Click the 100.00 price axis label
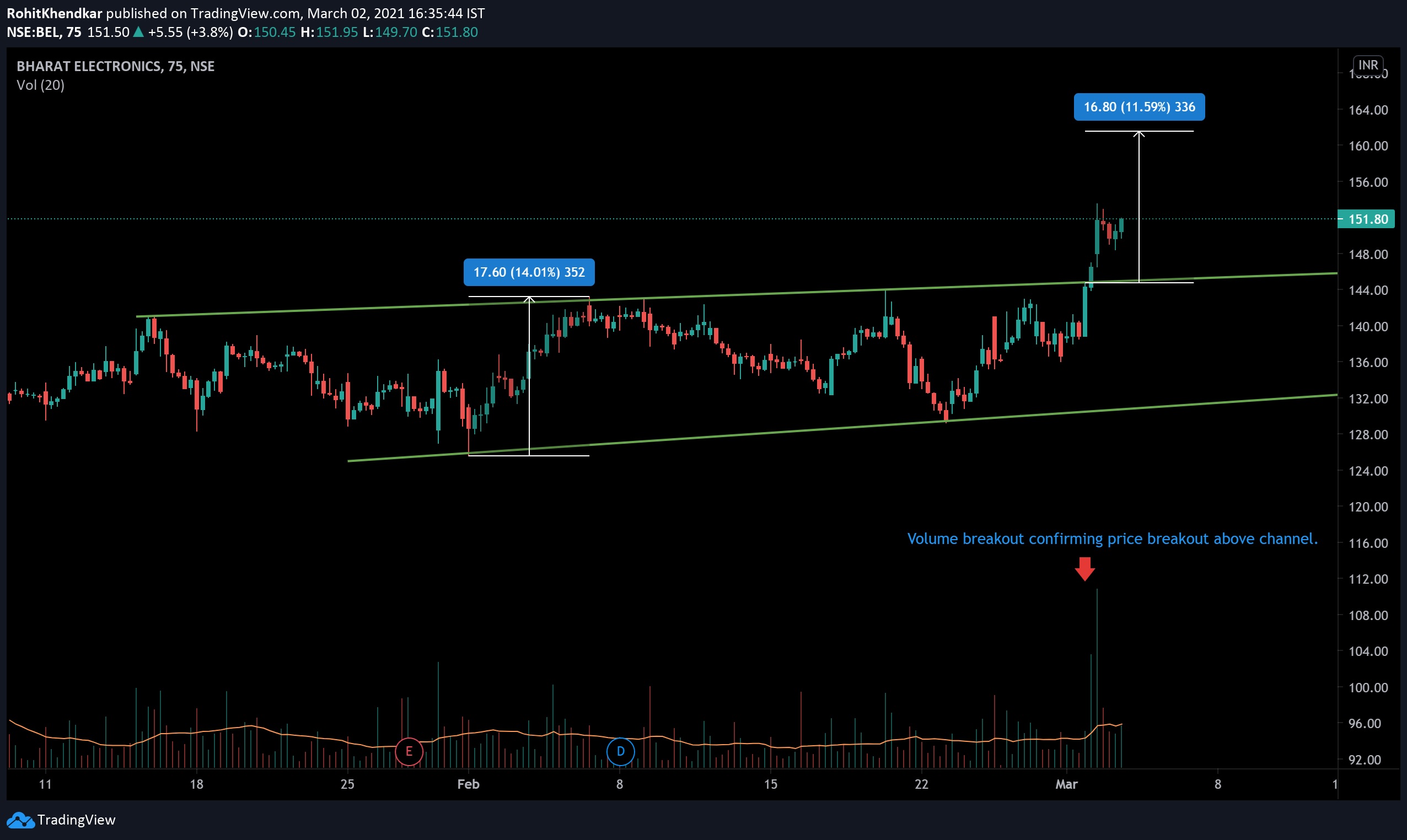1407x840 pixels. (1368, 687)
